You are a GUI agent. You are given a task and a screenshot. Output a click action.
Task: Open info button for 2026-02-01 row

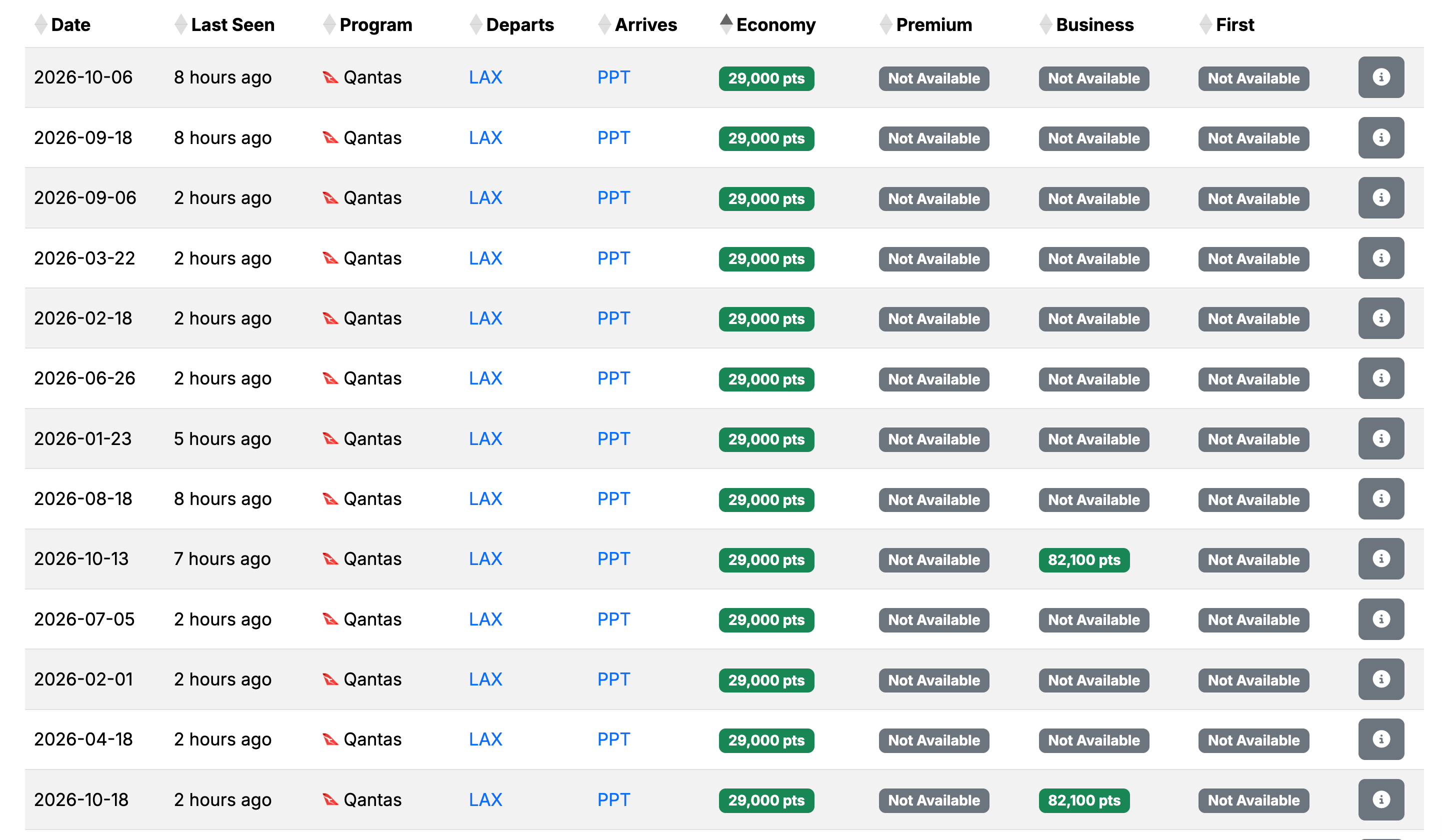click(x=1380, y=679)
